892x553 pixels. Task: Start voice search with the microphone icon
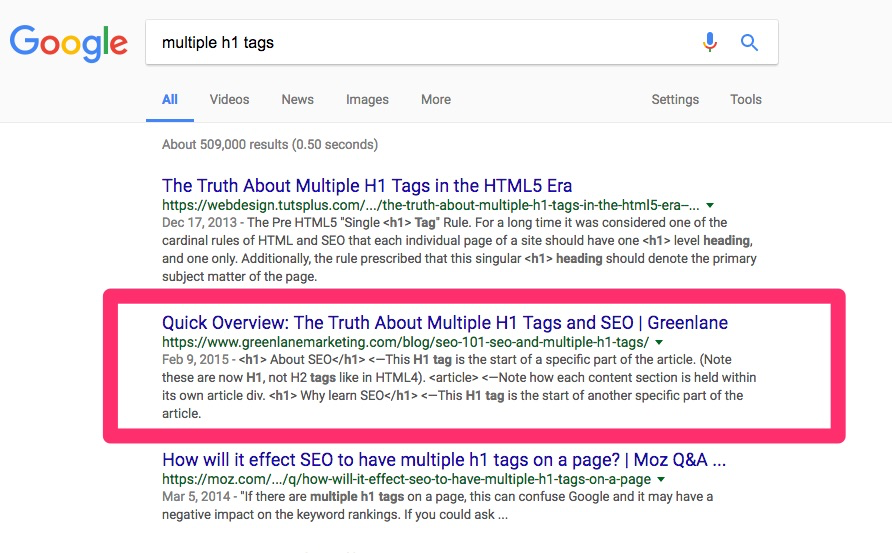[x=709, y=42]
